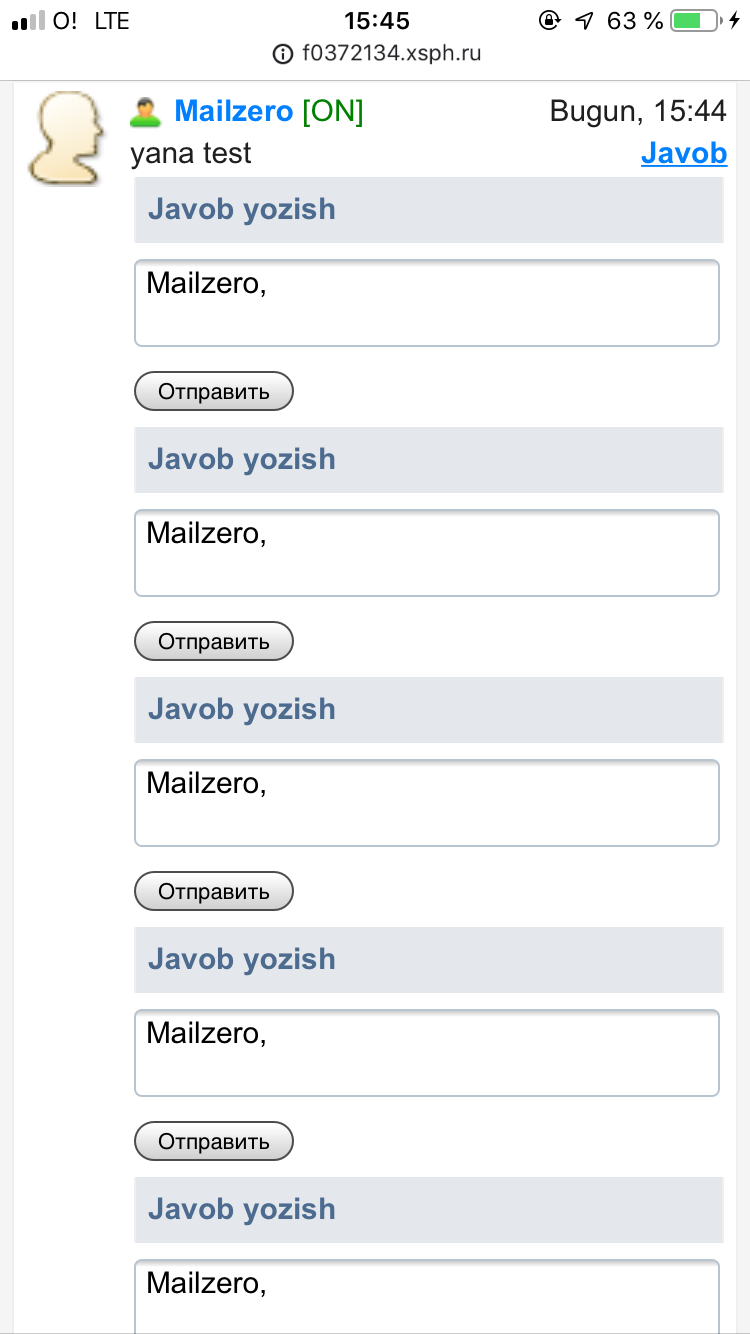
Task: Tap the site info icon beside URL
Action: [x=283, y=54]
